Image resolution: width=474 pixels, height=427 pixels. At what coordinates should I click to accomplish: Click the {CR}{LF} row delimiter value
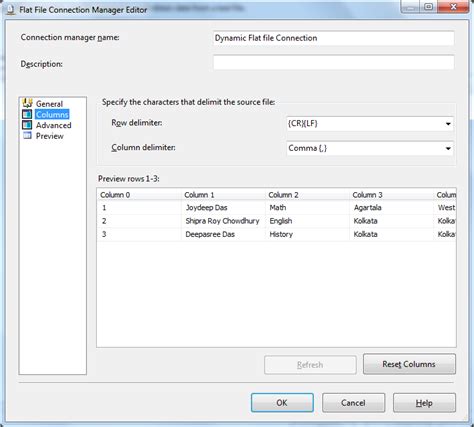tap(303, 124)
